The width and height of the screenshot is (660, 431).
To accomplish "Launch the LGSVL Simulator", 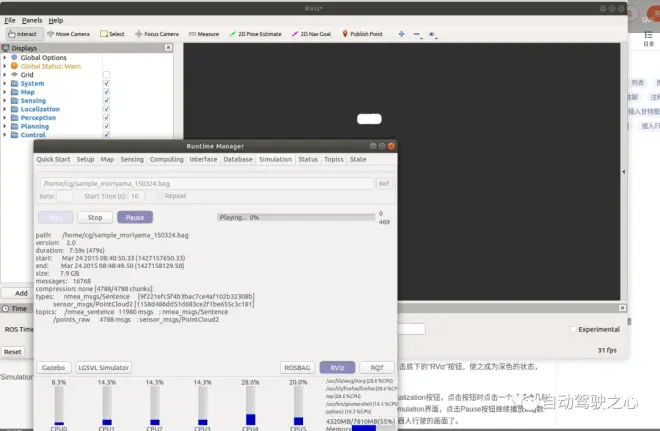I will 104,367.
